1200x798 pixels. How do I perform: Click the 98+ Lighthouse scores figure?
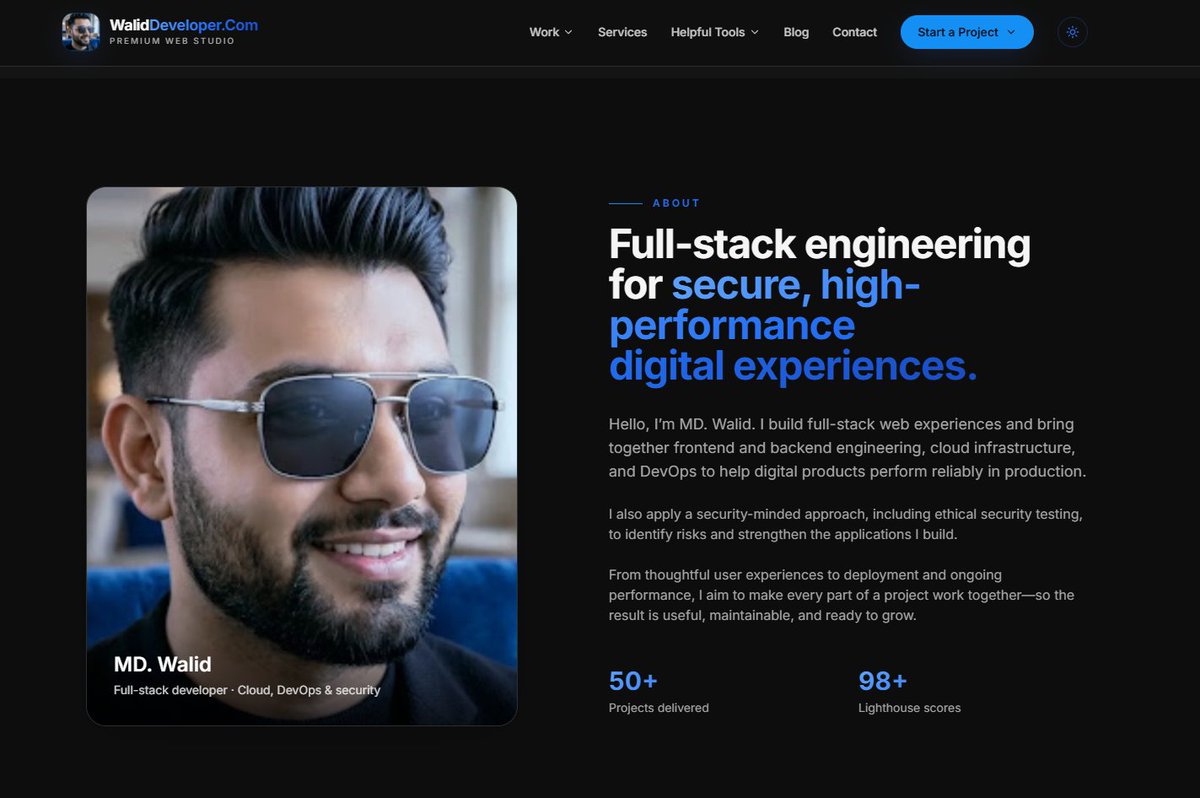(x=882, y=681)
